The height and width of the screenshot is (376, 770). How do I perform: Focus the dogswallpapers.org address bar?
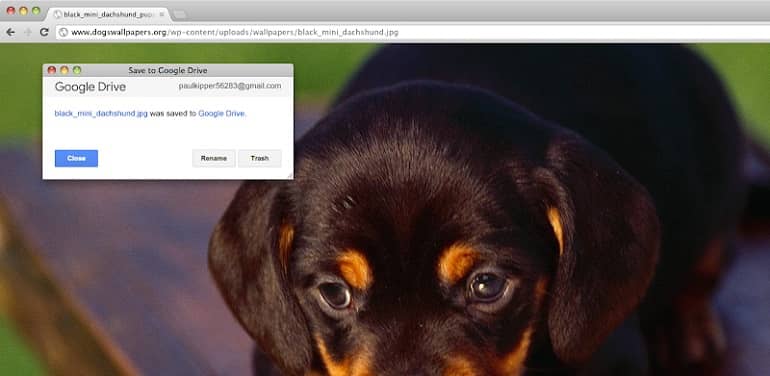click(412, 32)
